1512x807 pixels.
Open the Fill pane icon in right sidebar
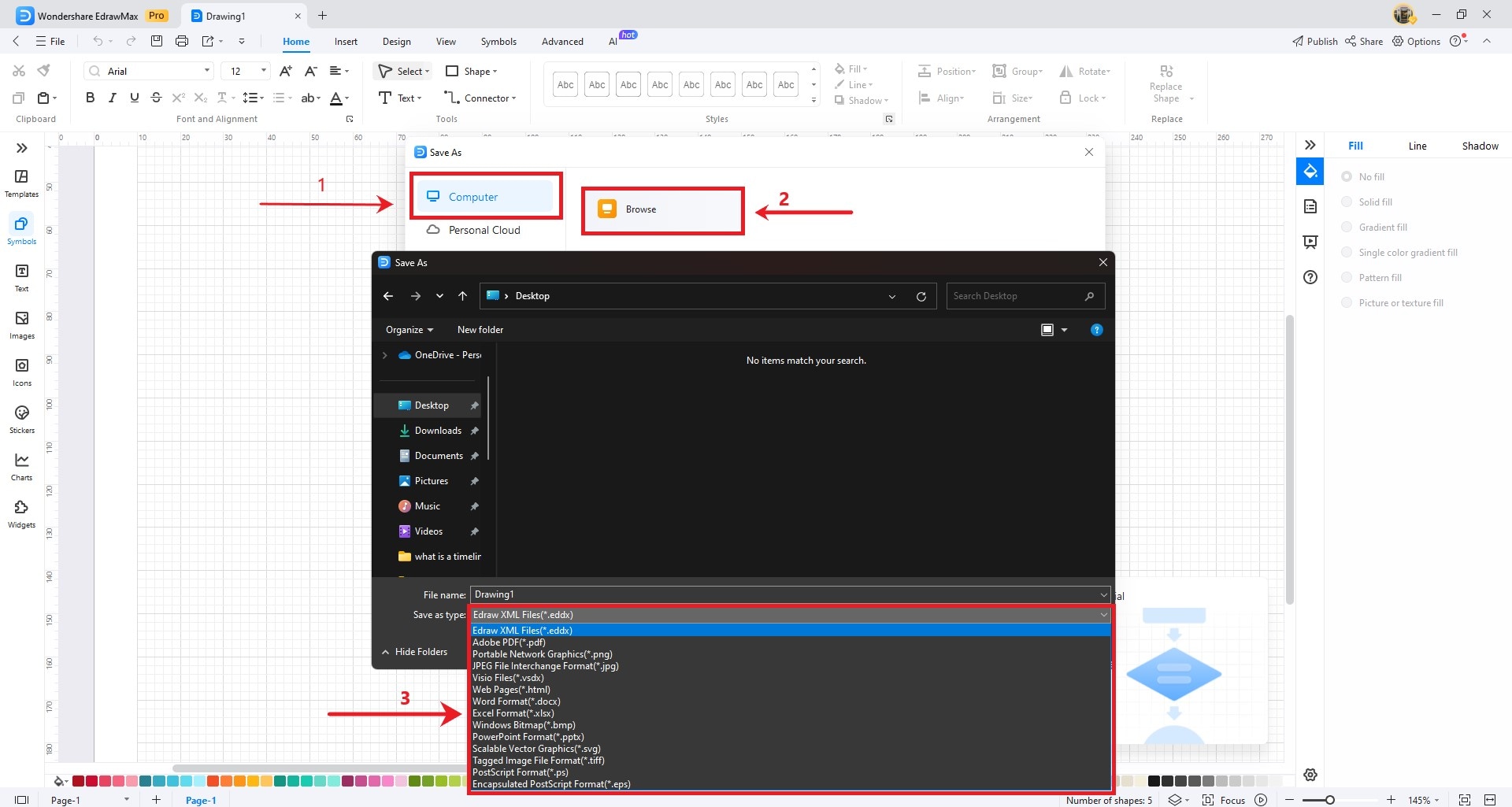(1310, 171)
